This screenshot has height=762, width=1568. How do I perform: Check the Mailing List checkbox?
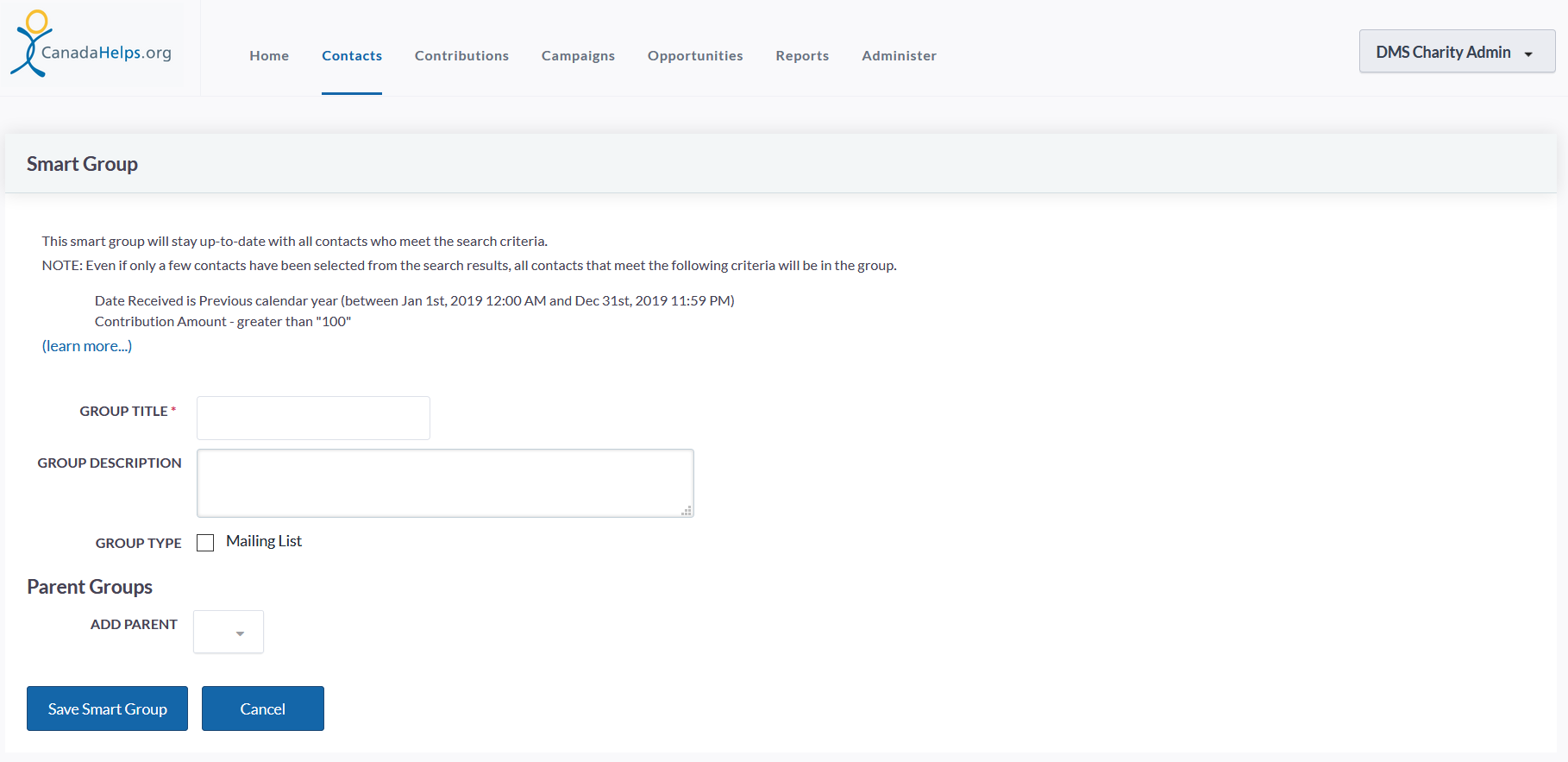click(205, 543)
